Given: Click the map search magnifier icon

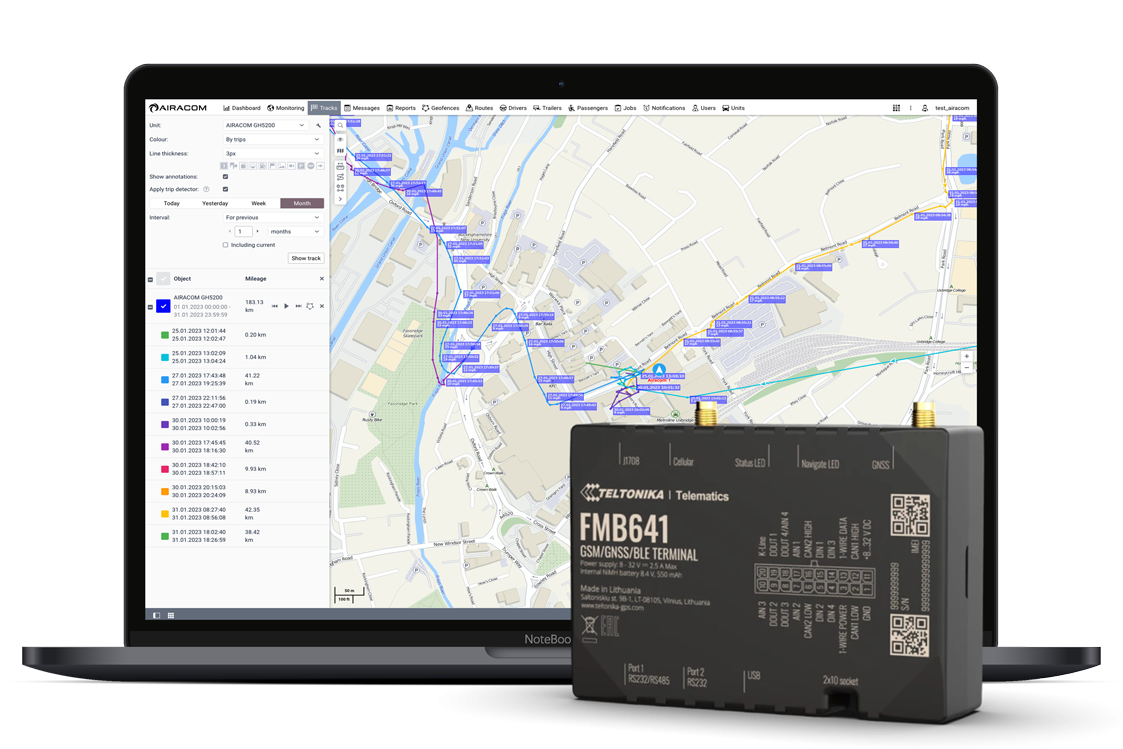Looking at the screenshot, I should (340, 125).
